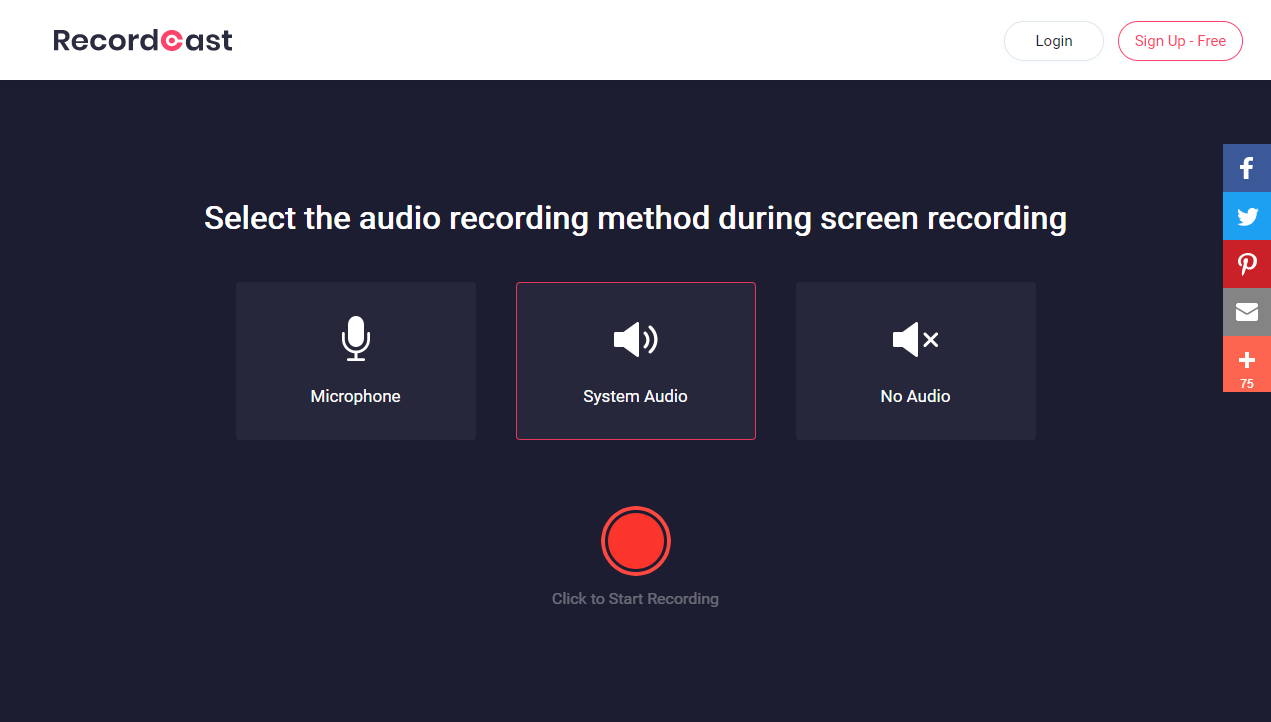Pick the muted speaker No Audio icon
Image resolution: width=1271 pixels, height=722 pixels.
click(x=915, y=340)
